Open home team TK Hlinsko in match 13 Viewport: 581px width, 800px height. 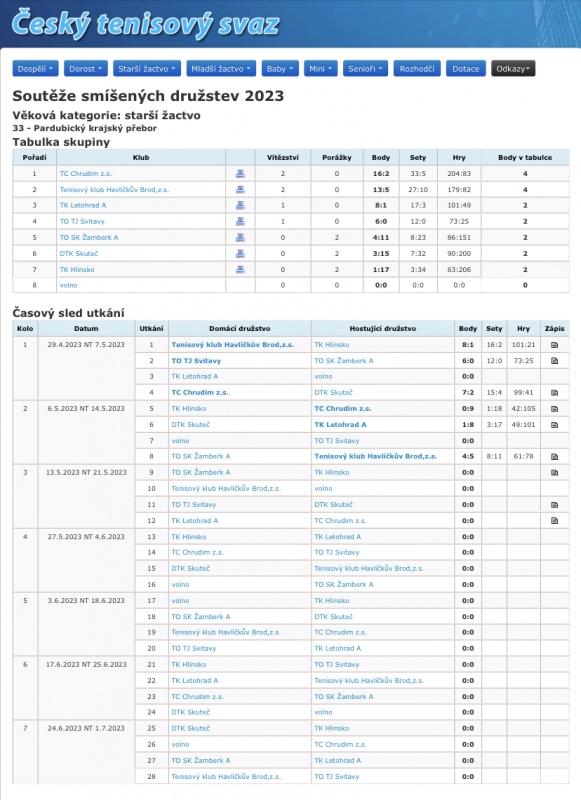(x=189, y=537)
